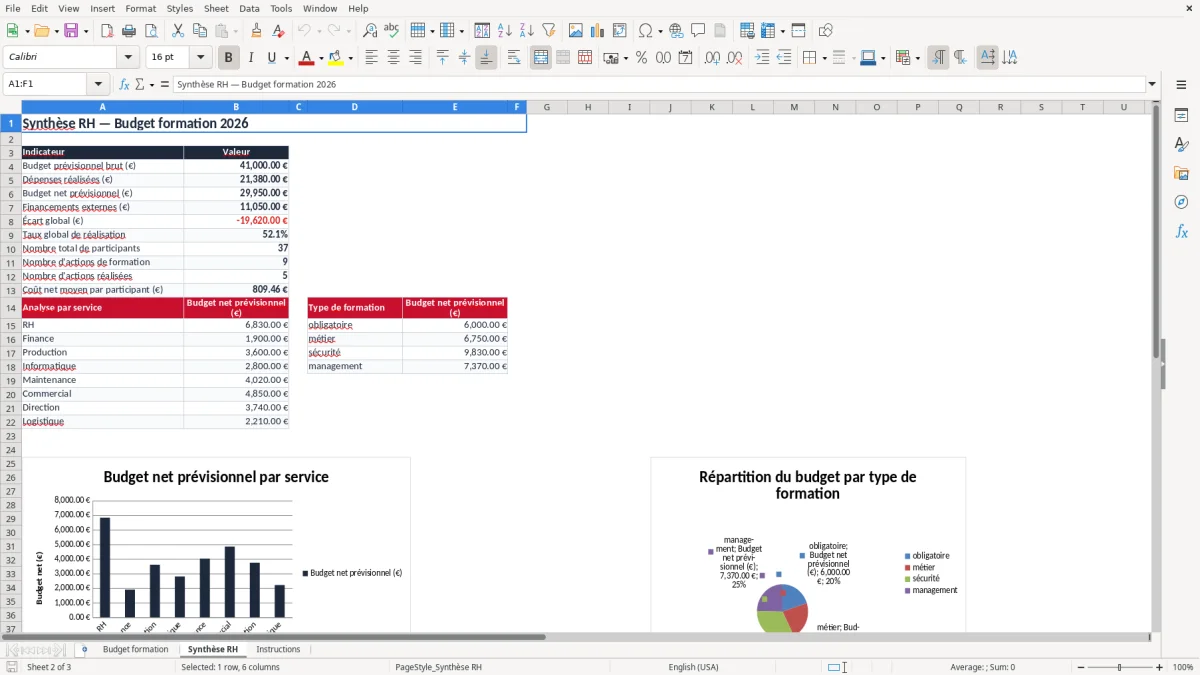Expand the Font Color dropdown arrow
The height and width of the screenshot is (675, 1200).
click(322, 58)
